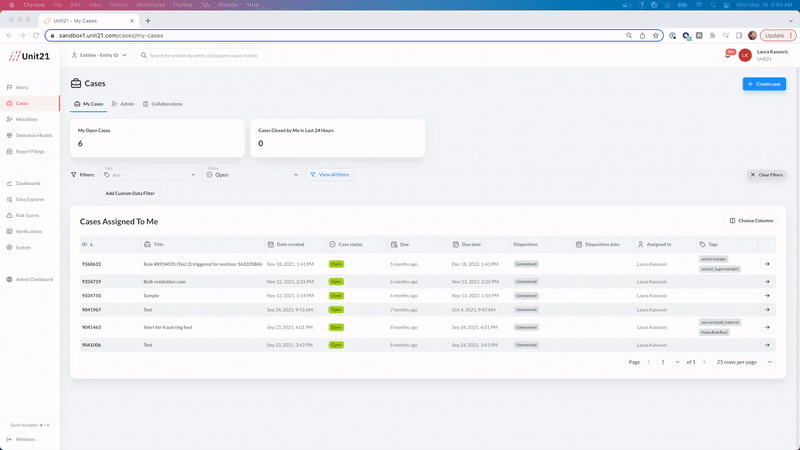This screenshot has height=450, width=800.
Task: Click case ID 9360633
Action: coord(91,264)
